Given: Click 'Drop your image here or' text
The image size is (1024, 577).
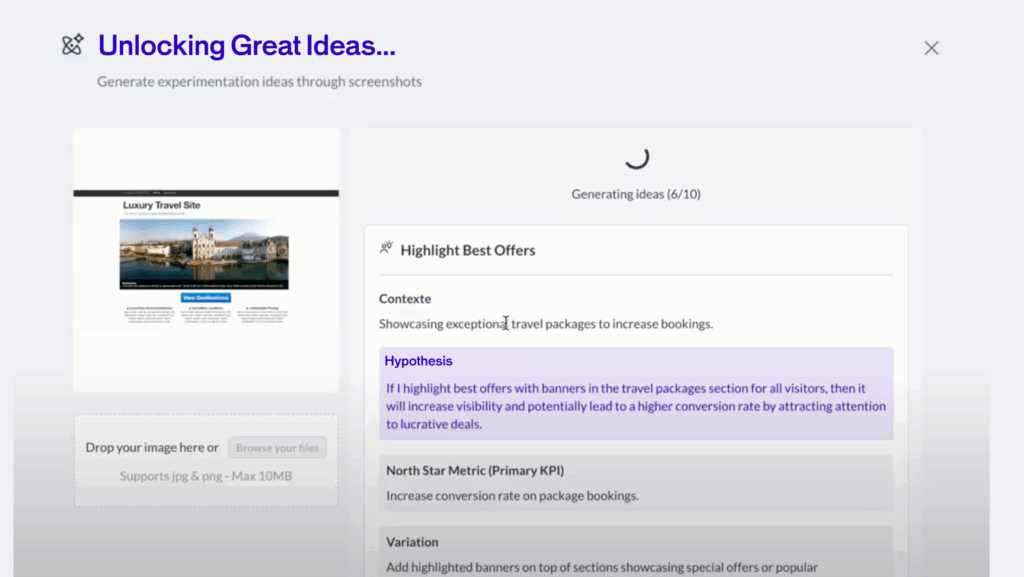Looking at the screenshot, I should (152, 448).
